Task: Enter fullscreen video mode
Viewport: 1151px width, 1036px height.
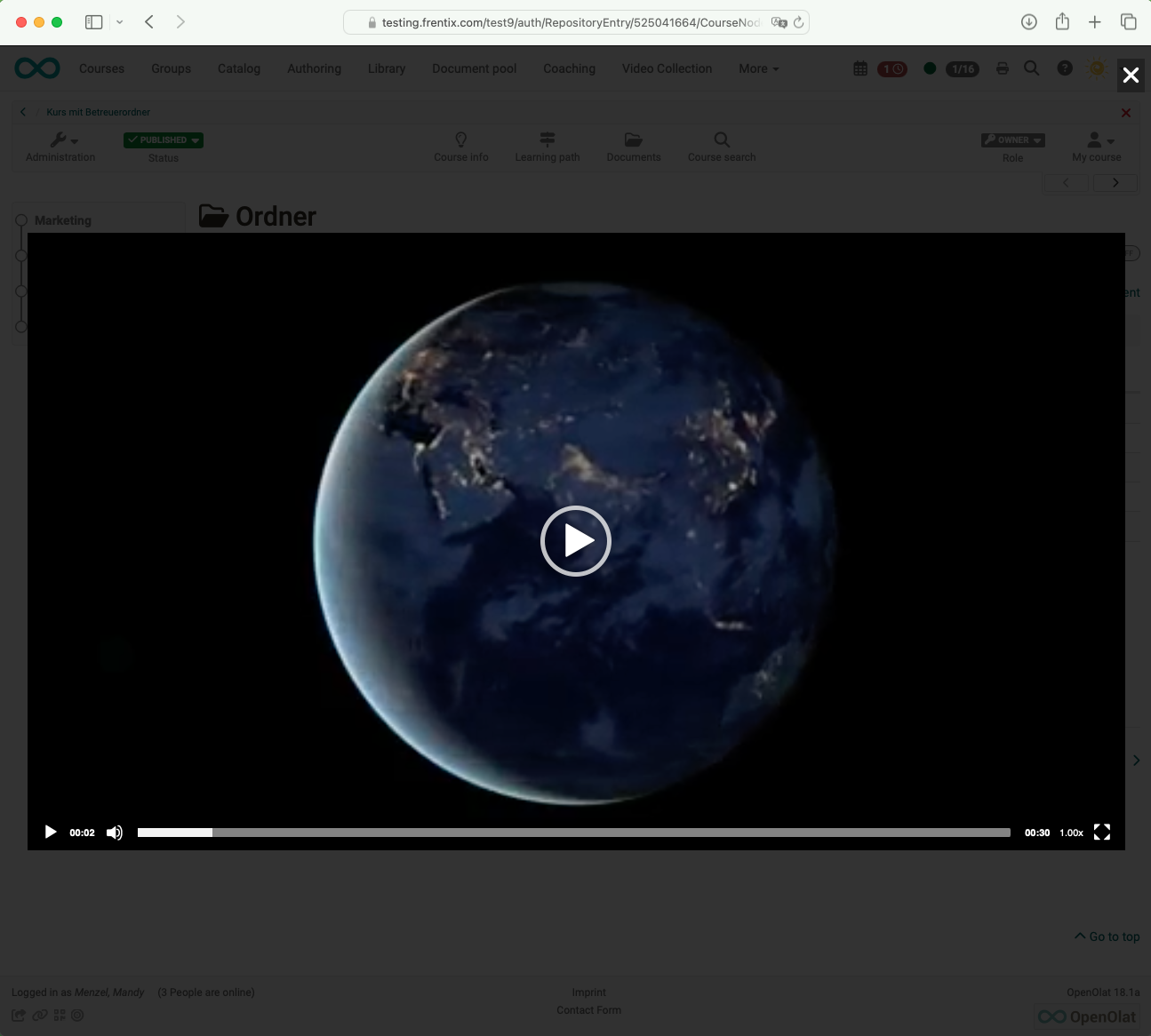Action: (1102, 833)
